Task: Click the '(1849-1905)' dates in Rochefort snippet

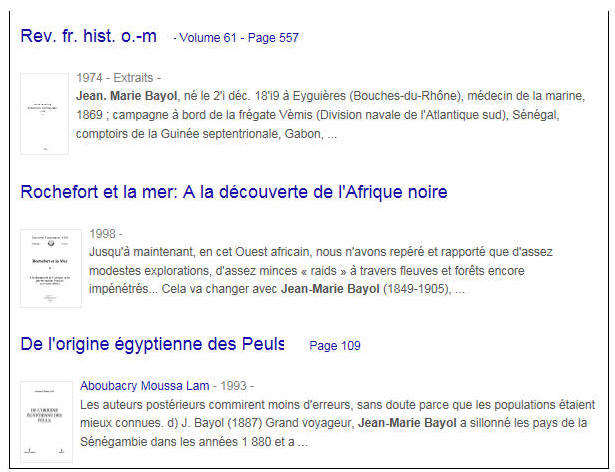Action: (x=416, y=289)
